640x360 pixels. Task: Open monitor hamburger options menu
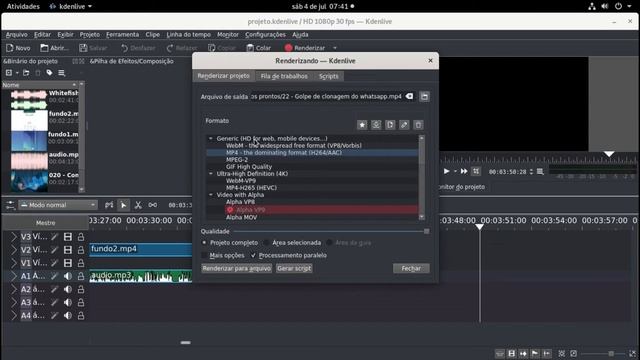click(540, 172)
